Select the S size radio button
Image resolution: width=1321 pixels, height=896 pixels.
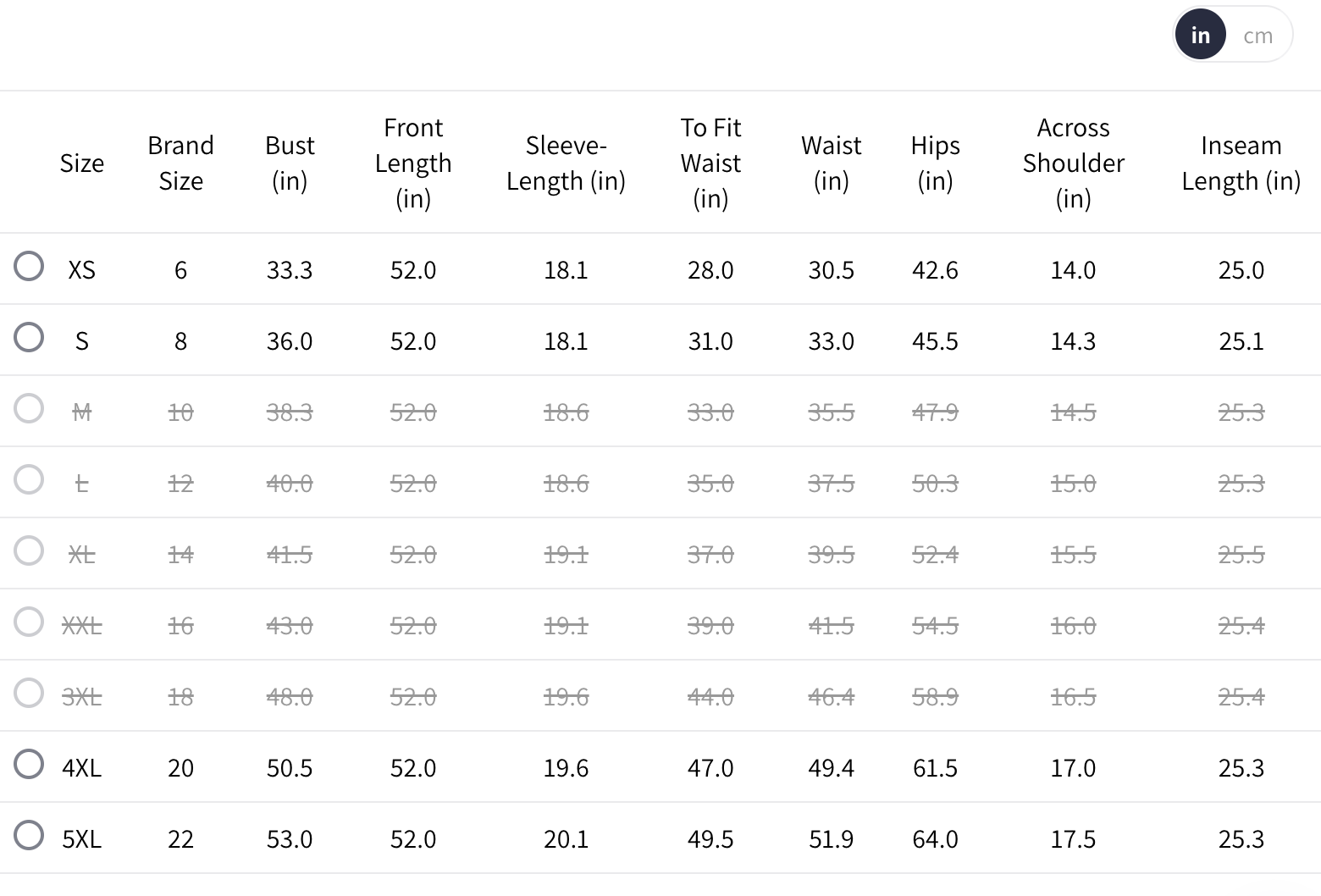[29, 337]
